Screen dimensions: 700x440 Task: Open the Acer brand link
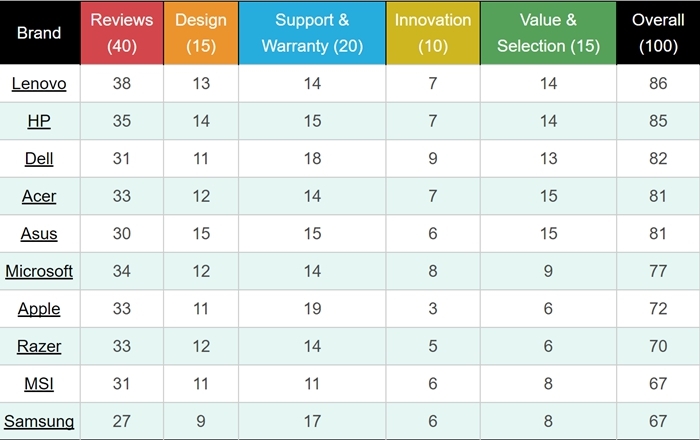click(39, 196)
